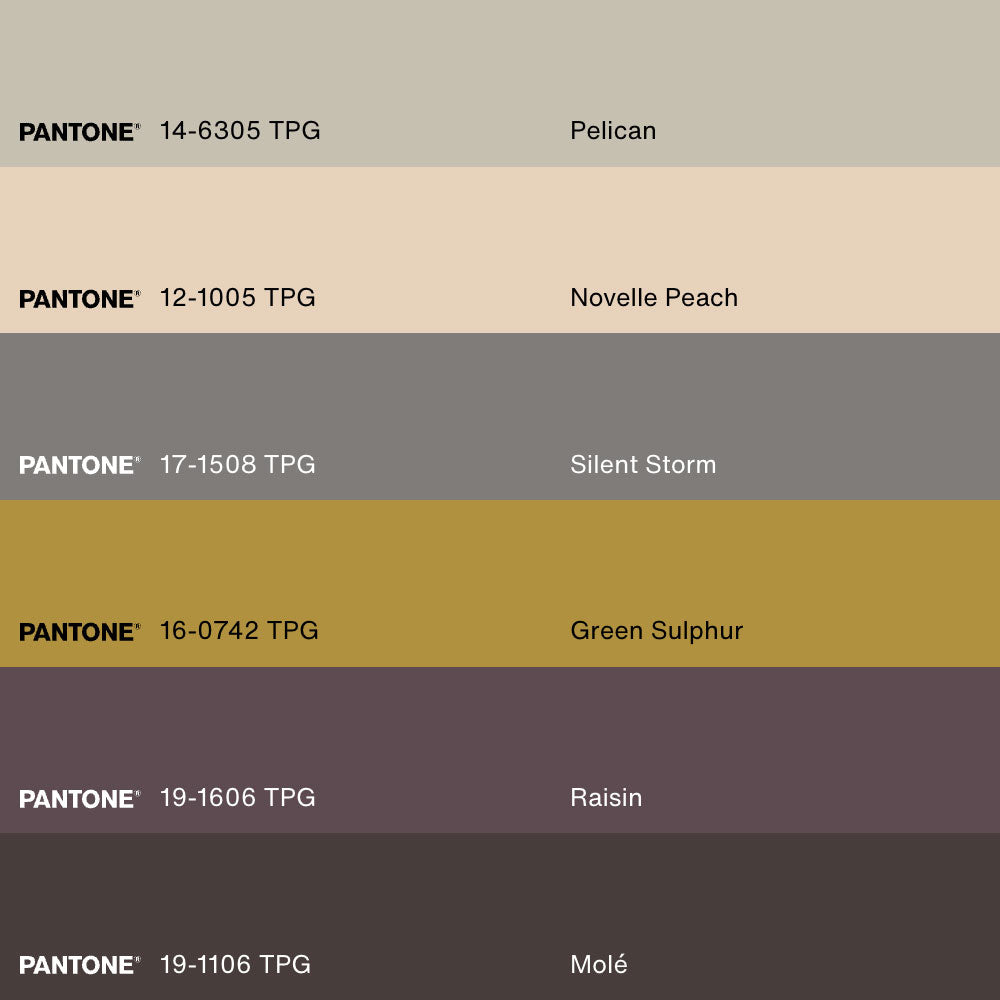Click the 16-0742 TPG code label
The image size is (1000, 1000).
[x=239, y=631]
